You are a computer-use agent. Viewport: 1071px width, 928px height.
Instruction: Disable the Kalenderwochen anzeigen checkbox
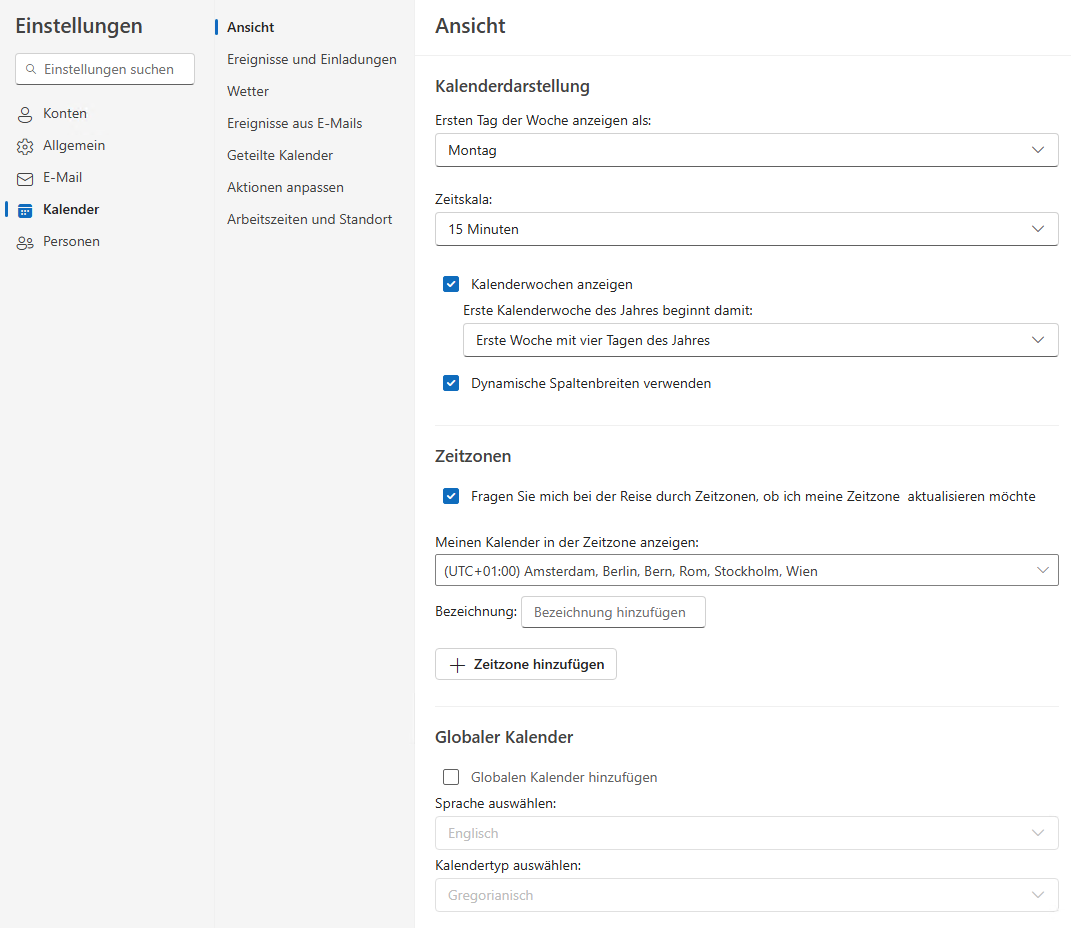click(x=451, y=284)
